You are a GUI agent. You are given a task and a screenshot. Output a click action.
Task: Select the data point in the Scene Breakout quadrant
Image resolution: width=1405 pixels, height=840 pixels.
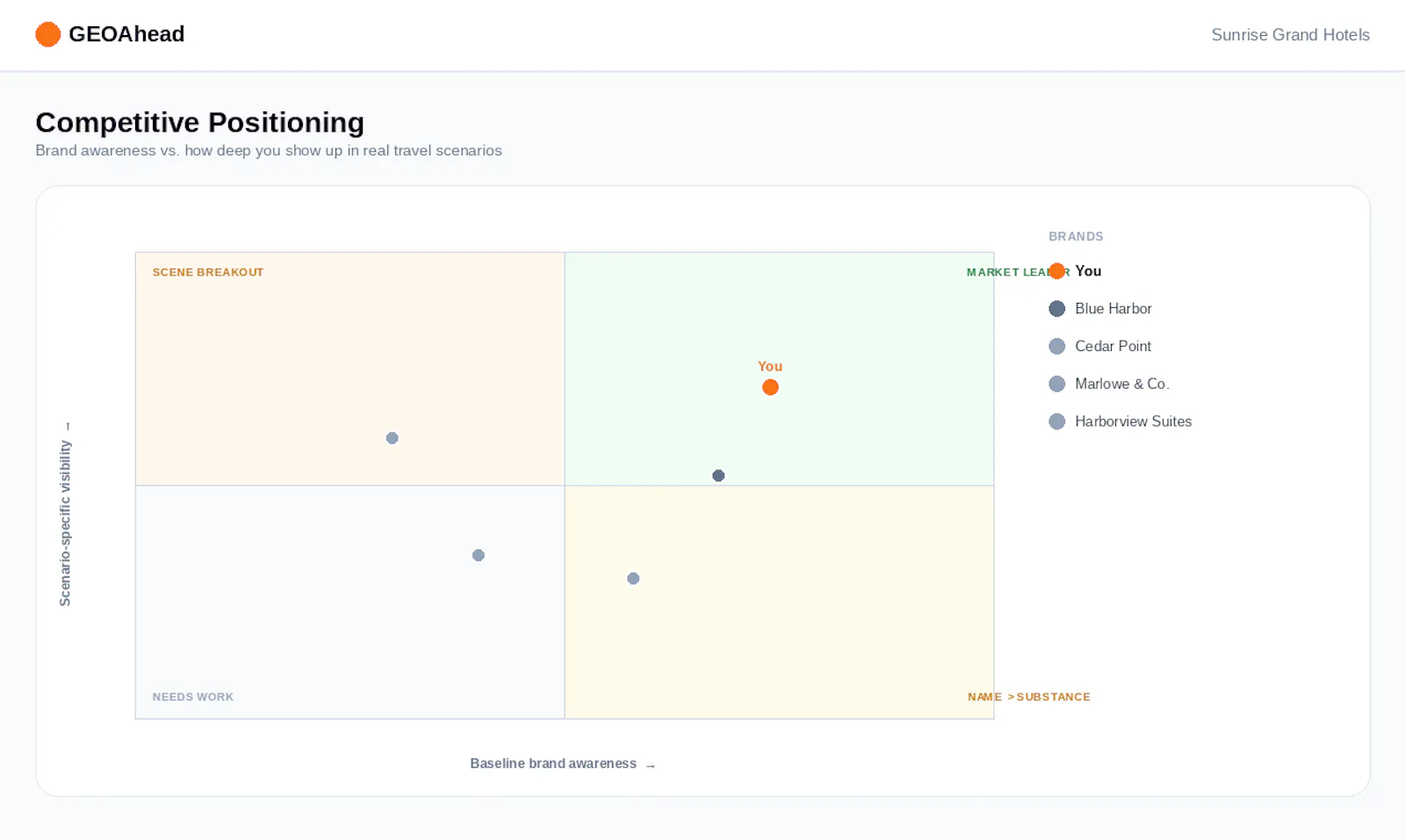[x=393, y=438]
